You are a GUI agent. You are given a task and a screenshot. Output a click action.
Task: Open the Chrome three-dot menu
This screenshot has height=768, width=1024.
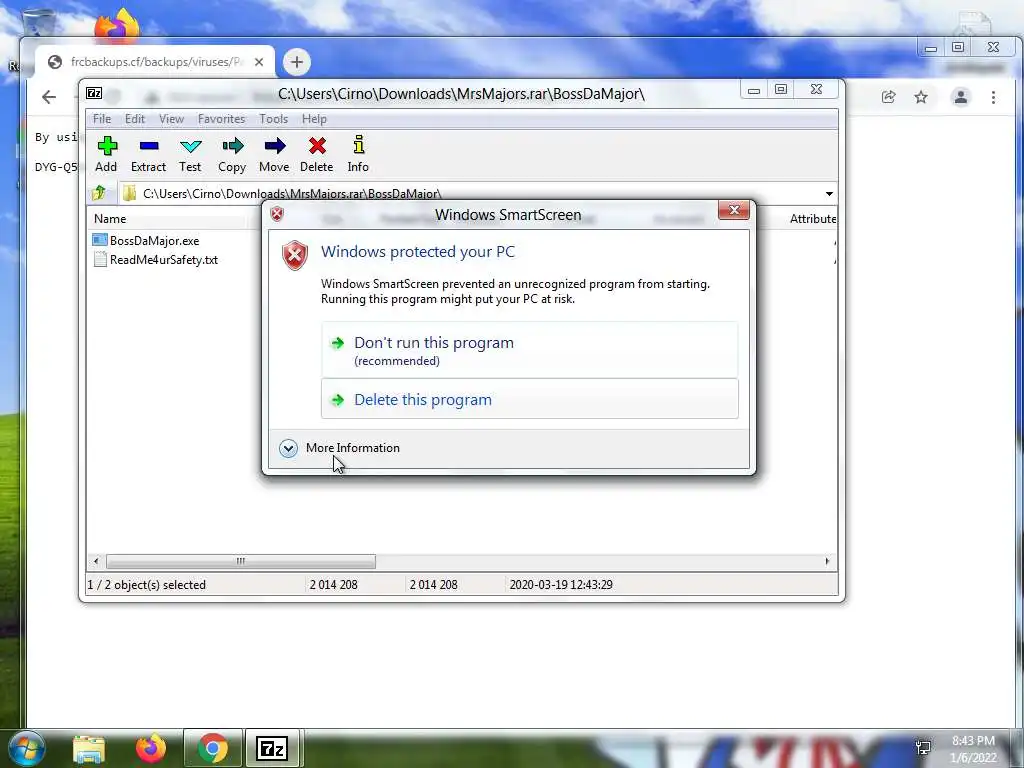point(993,97)
